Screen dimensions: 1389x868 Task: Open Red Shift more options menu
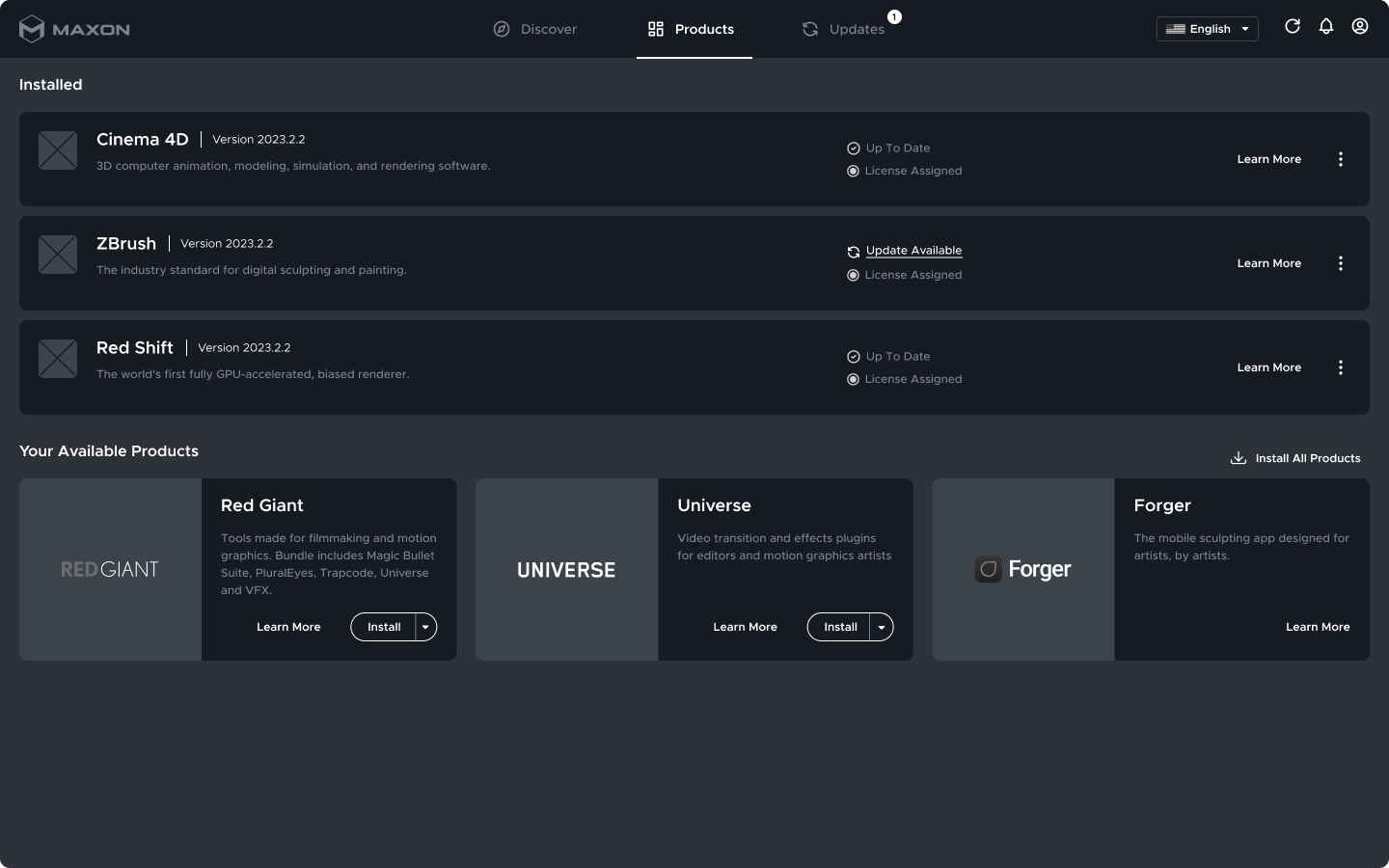click(x=1341, y=367)
